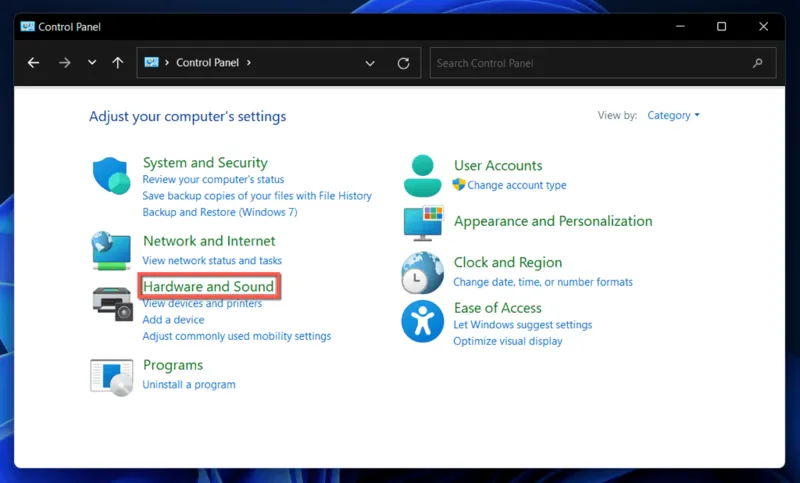Screen dimensions: 800x483
Task: Refresh the Control Panel view
Action: [x=403, y=63]
